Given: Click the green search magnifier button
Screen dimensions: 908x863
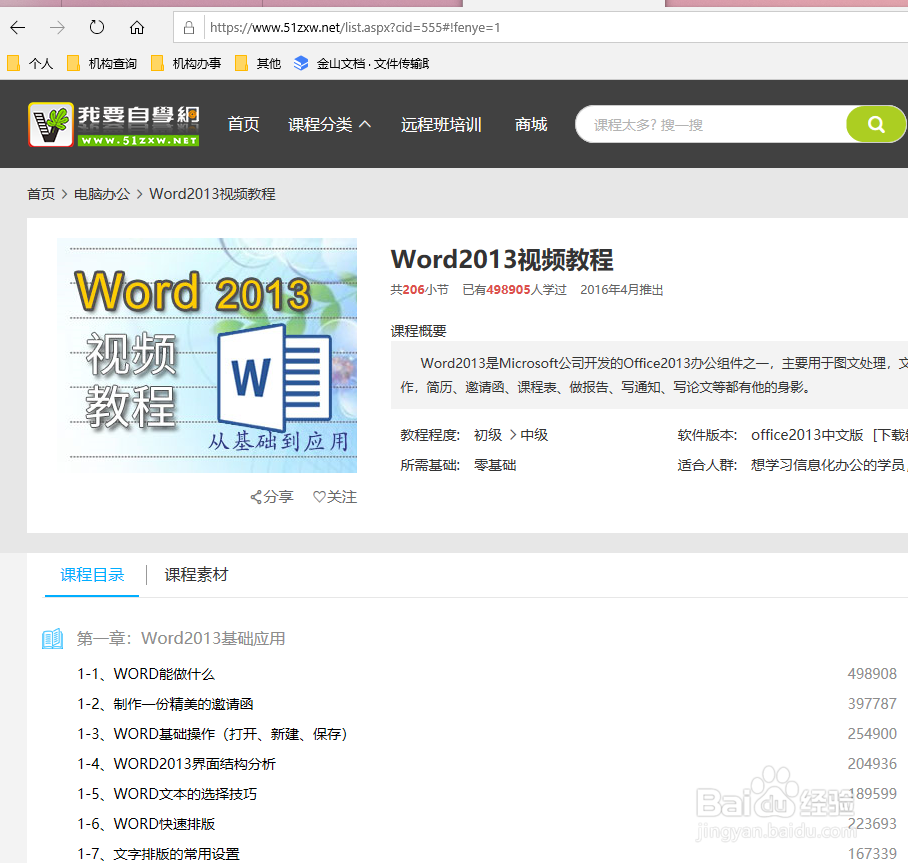Looking at the screenshot, I should click(x=876, y=124).
